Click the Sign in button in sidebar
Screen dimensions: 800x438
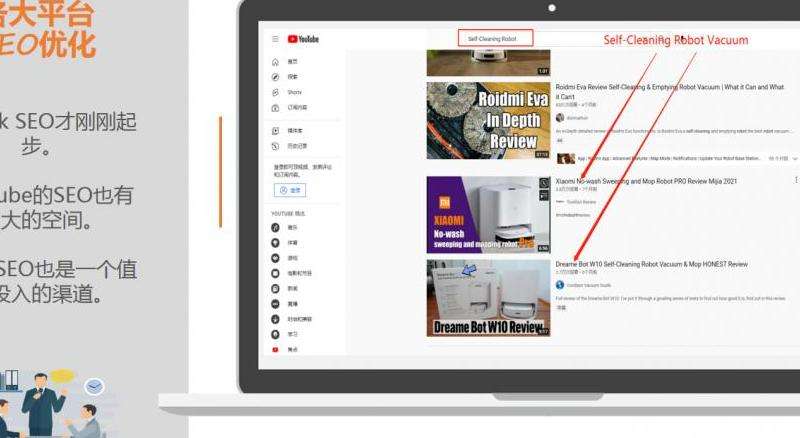290,190
